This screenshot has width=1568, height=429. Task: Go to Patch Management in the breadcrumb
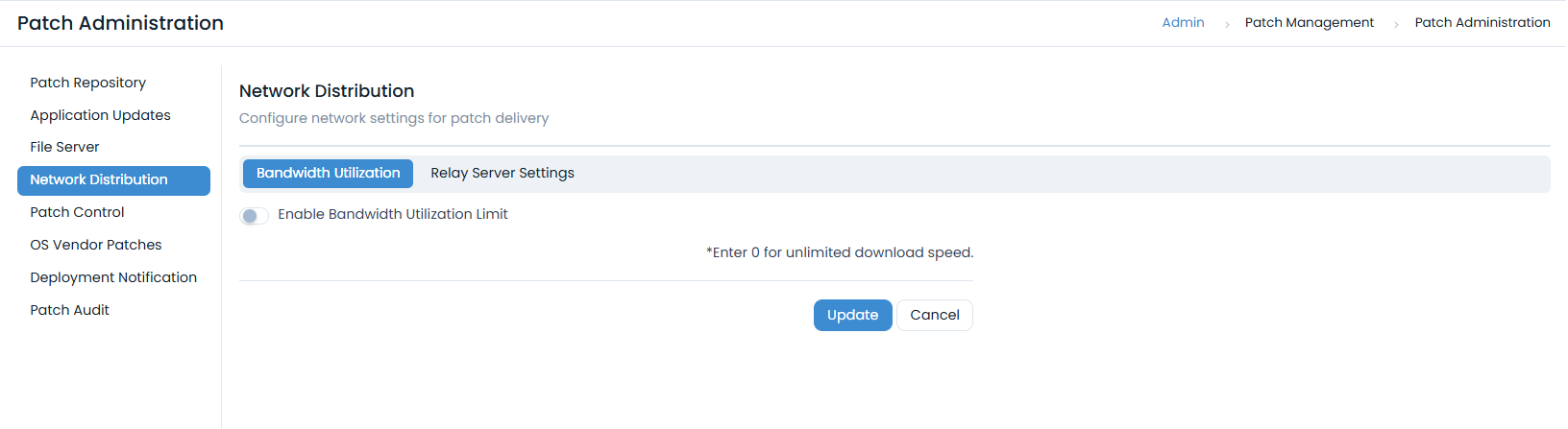click(1309, 22)
